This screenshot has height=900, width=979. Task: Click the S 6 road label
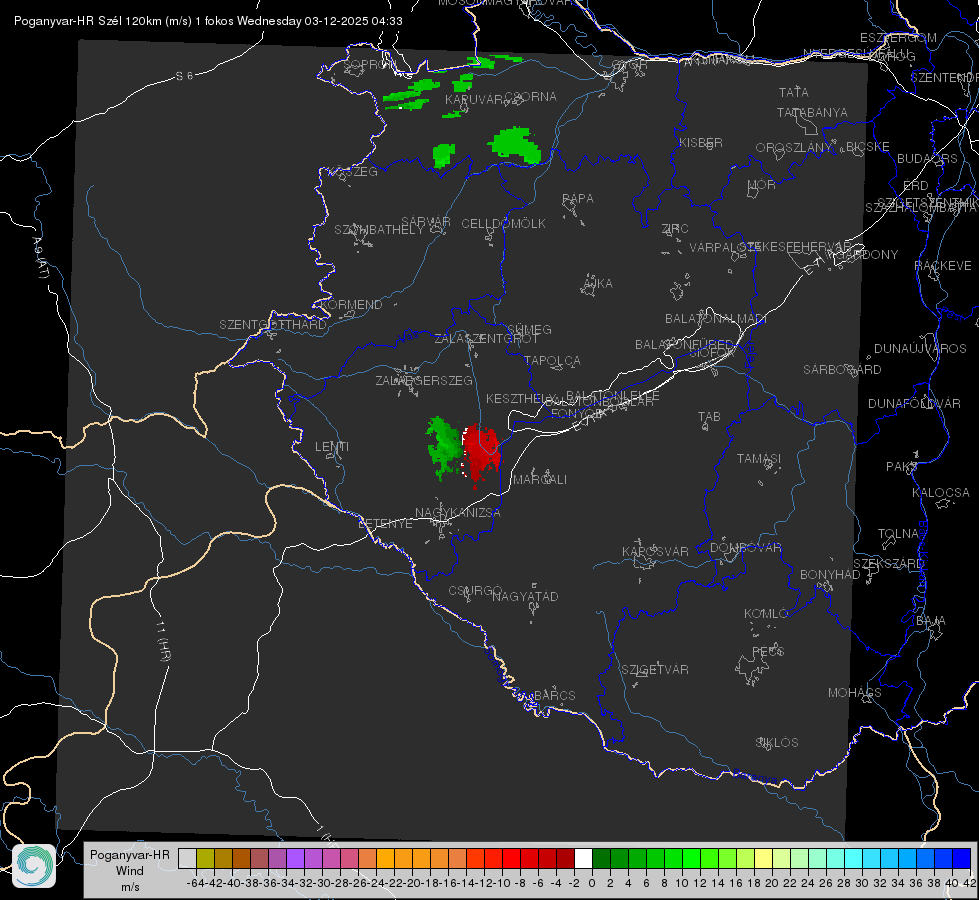184,76
